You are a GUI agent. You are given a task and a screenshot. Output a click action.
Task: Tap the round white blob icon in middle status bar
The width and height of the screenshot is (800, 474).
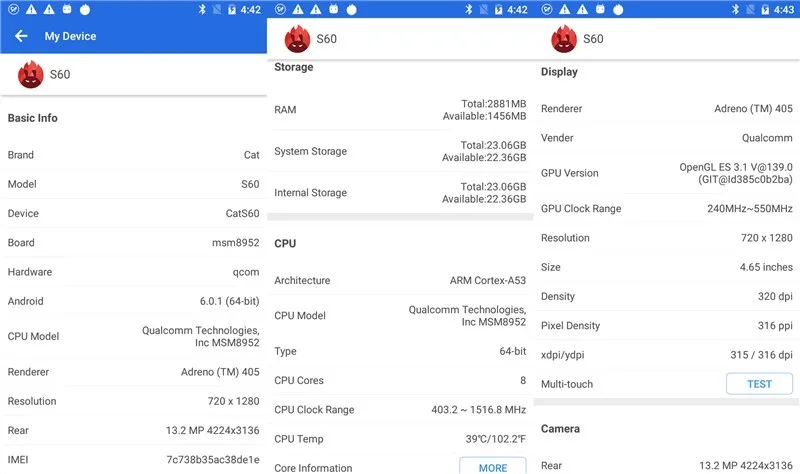[x=352, y=9]
